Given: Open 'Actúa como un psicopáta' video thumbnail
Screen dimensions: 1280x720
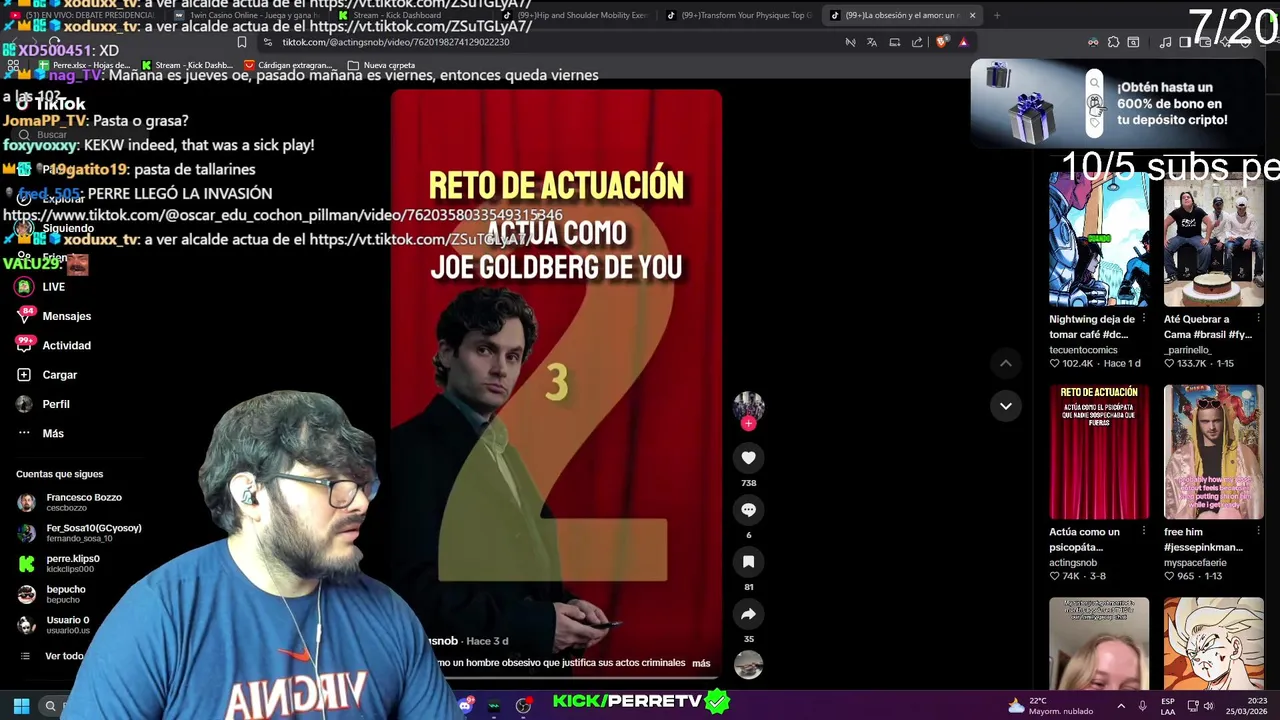Looking at the screenshot, I should (1099, 452).
